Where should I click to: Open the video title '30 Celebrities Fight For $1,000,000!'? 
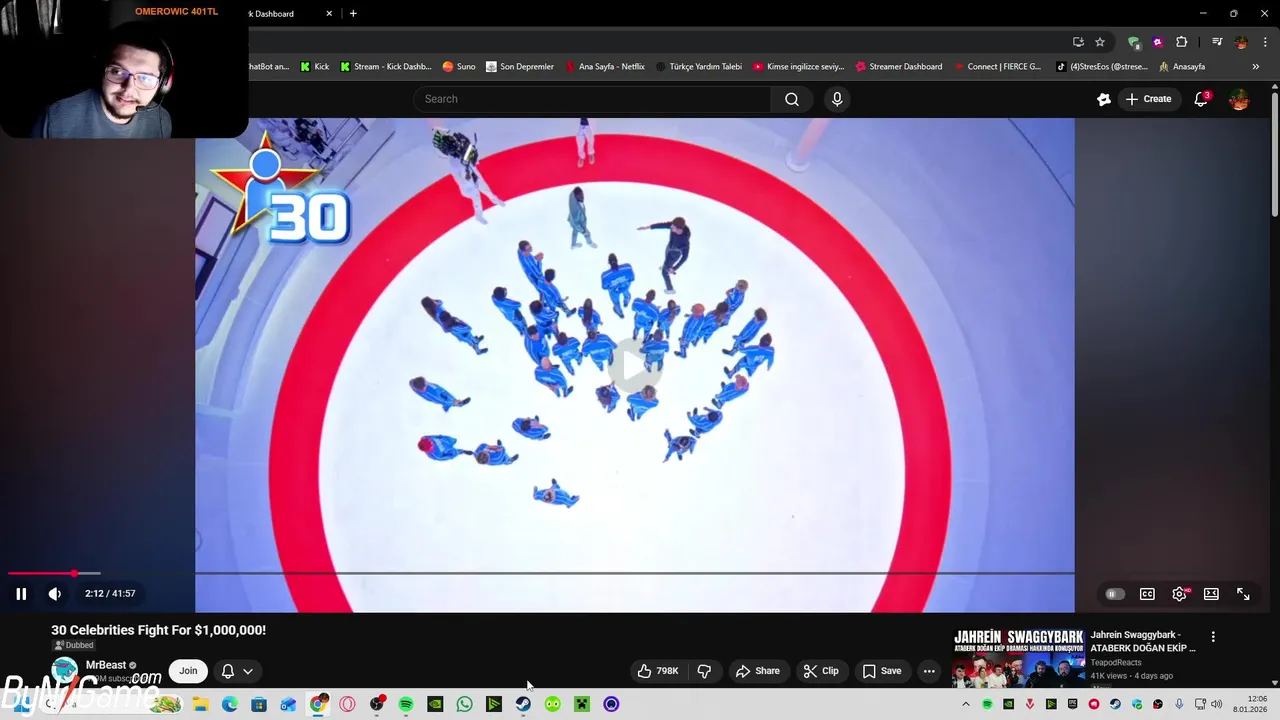[158, 630]
